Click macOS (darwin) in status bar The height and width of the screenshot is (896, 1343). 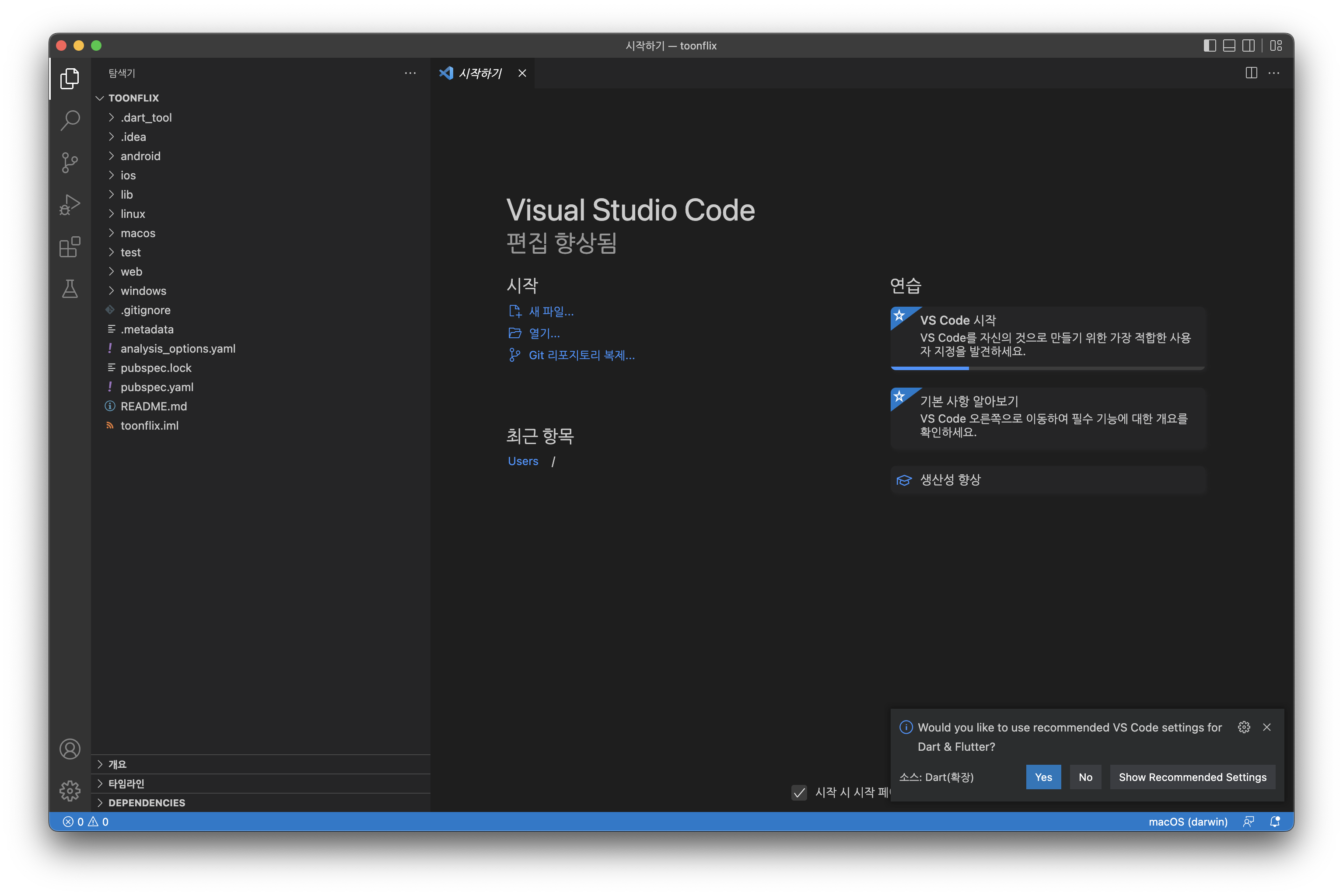coord(1188,822)
